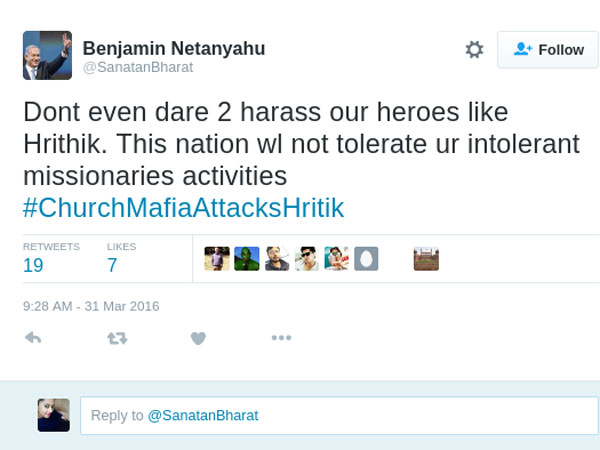The image size is (600, 450).
Task: Open the gear settings dropdown
Action: pos(474,50)
